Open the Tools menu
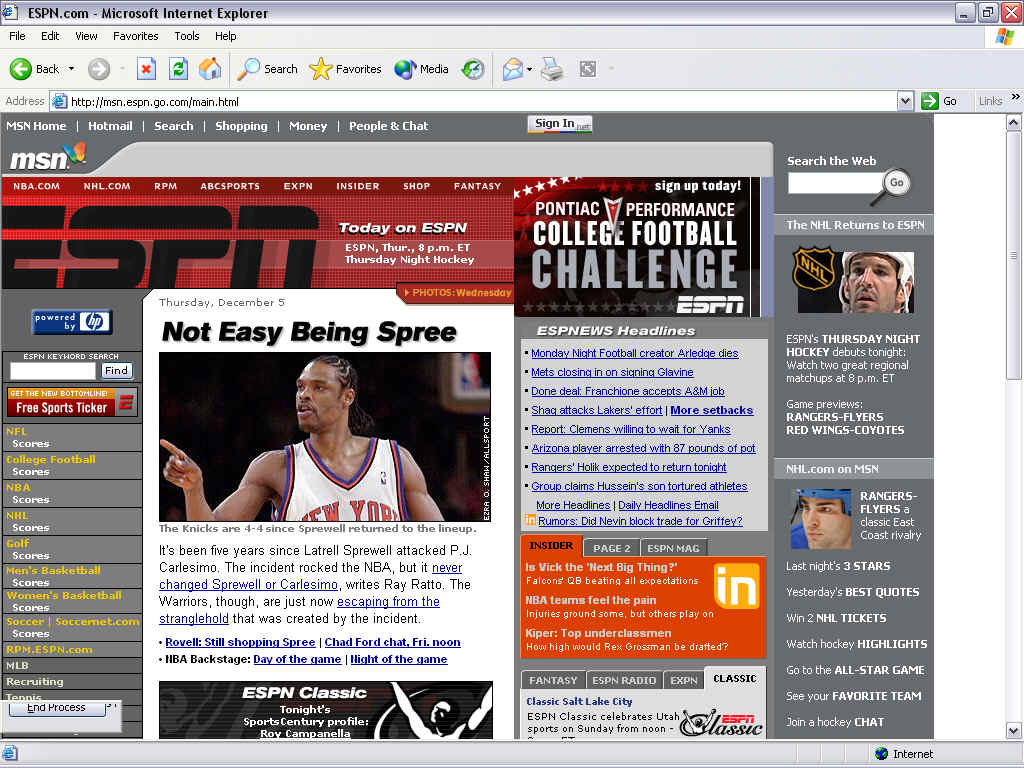 pyautogui.click(x=187, y=36)
